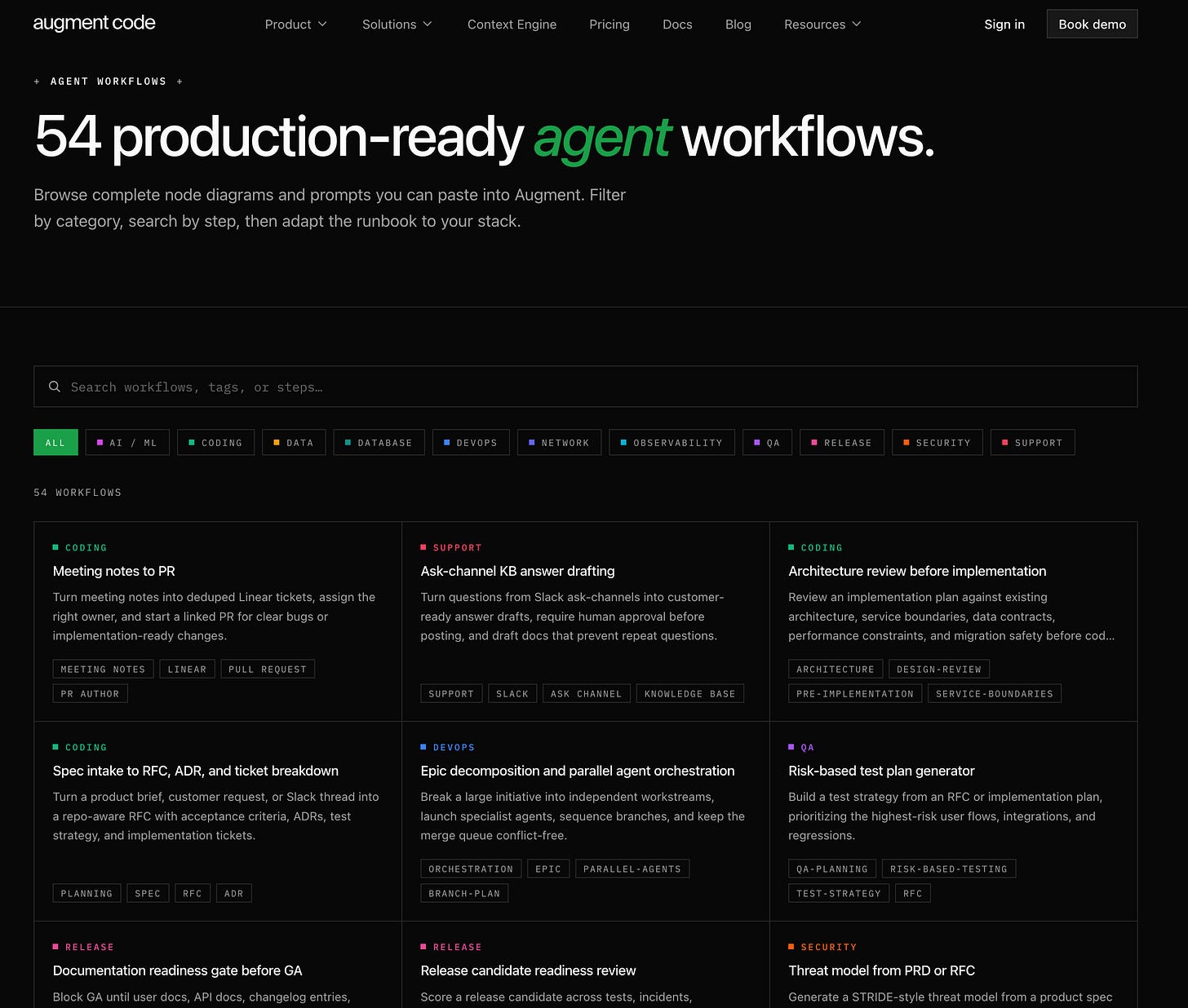Filter workflows by DATA category
The height and width of the screenshot is (1008, 1188).
coord(294,443)
